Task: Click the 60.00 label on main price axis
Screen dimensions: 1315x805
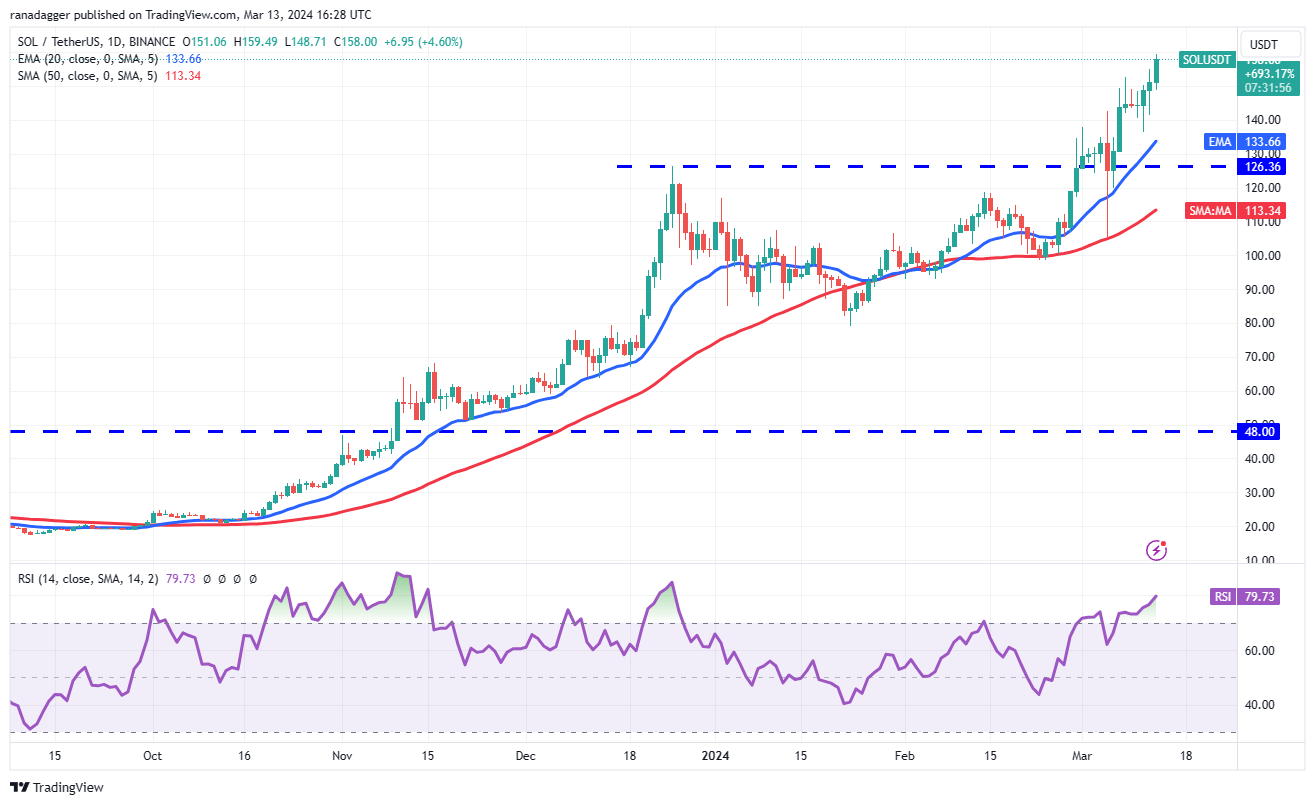Action: 1259,391
